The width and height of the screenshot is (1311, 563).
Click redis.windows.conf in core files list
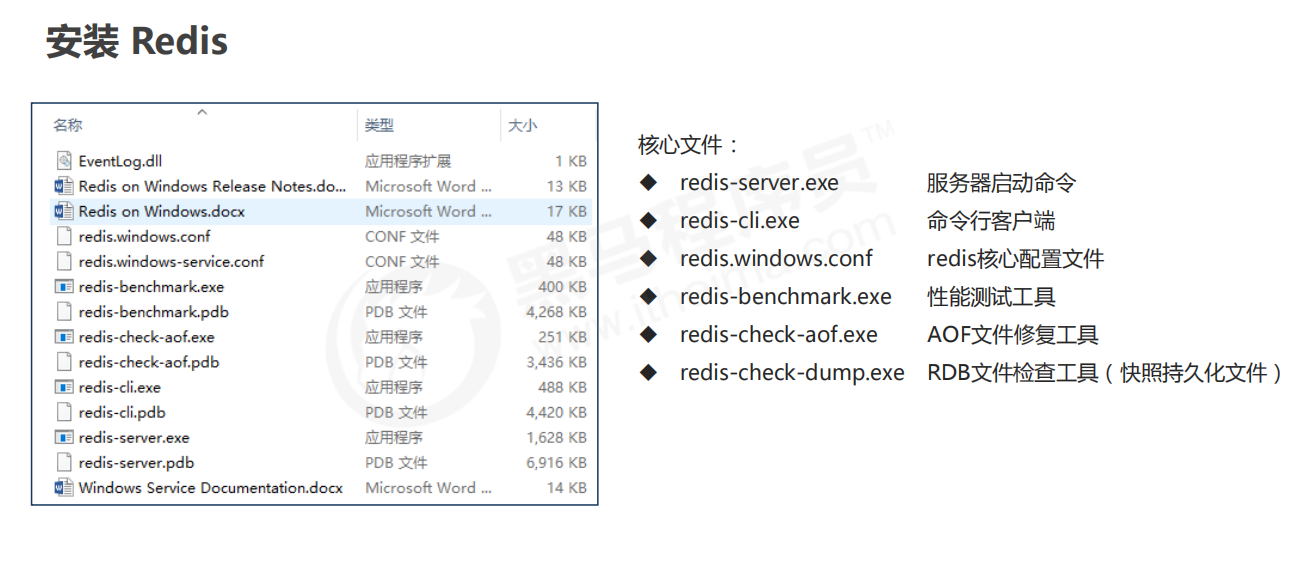(x=776, y=259)
